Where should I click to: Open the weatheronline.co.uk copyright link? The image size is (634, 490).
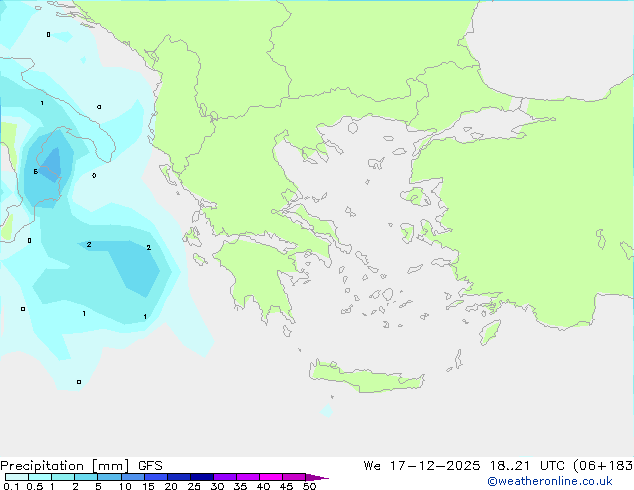(550, 481)
